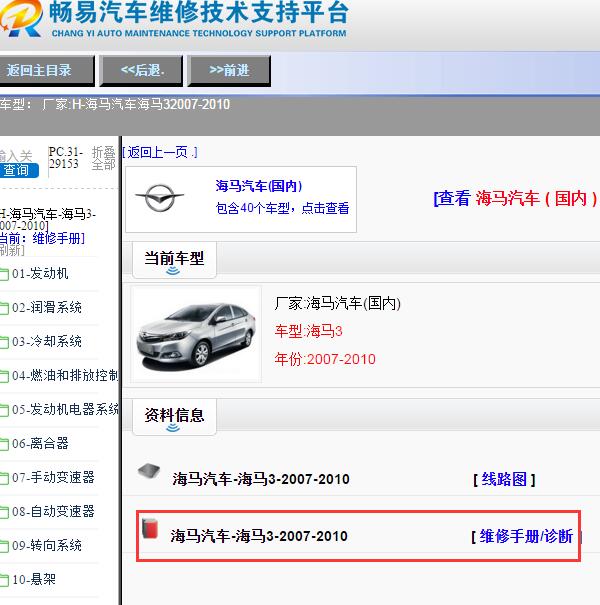Click folder icon next to 08-自动变速器
Viewport: 600px width, 605px height.
pos(4,512)
